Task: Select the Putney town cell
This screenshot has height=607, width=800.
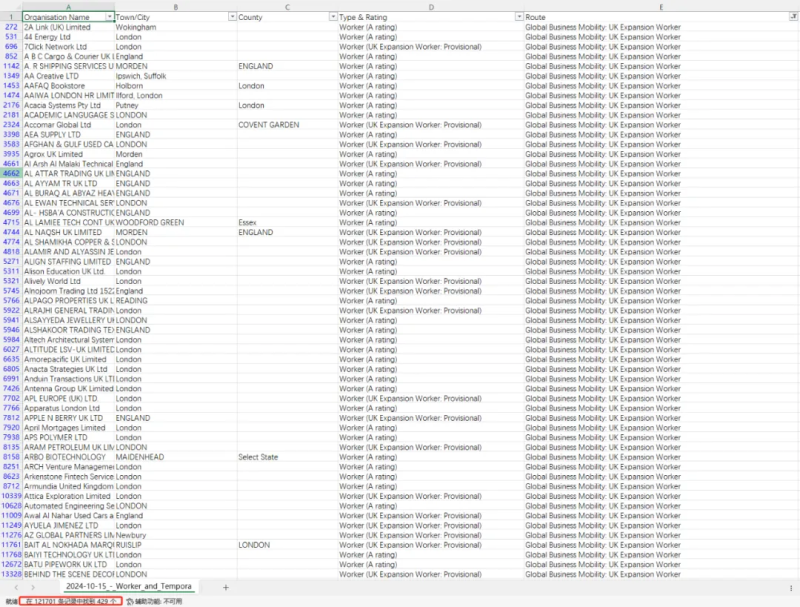Action: 176,105
